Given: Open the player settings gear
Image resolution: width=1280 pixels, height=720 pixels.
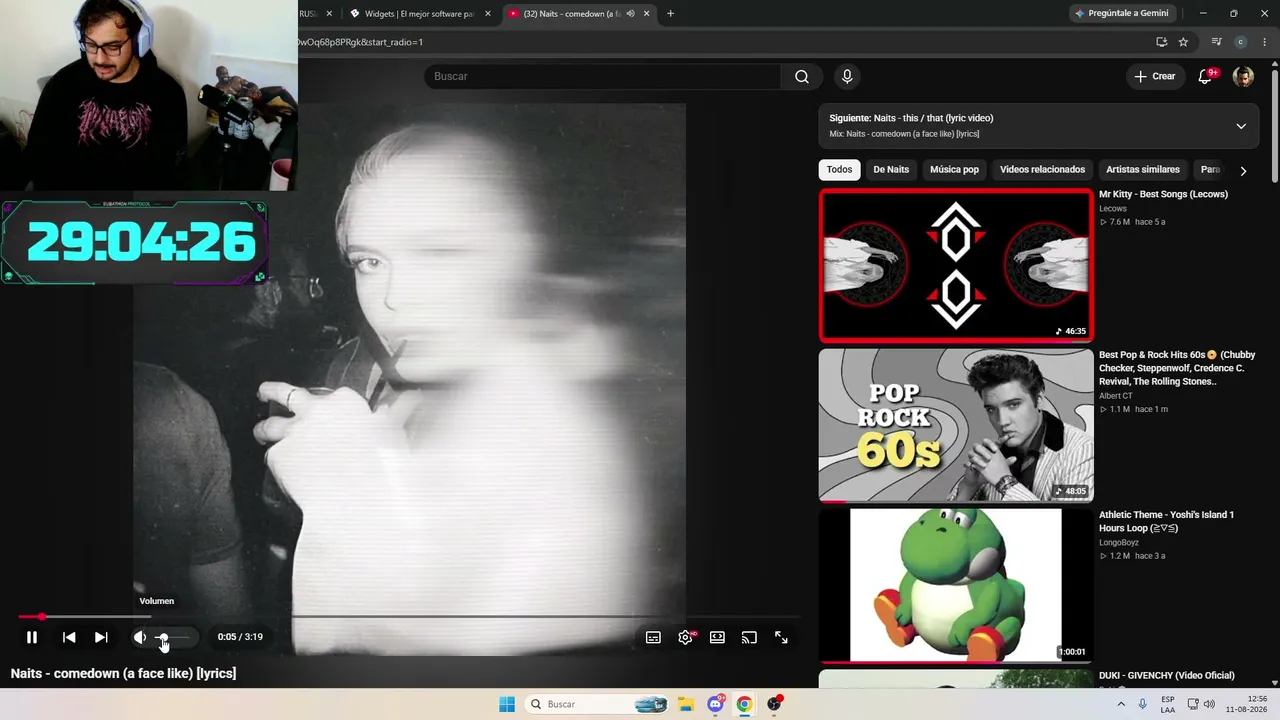Looking at the screenshot, I should tap(685, 637).
